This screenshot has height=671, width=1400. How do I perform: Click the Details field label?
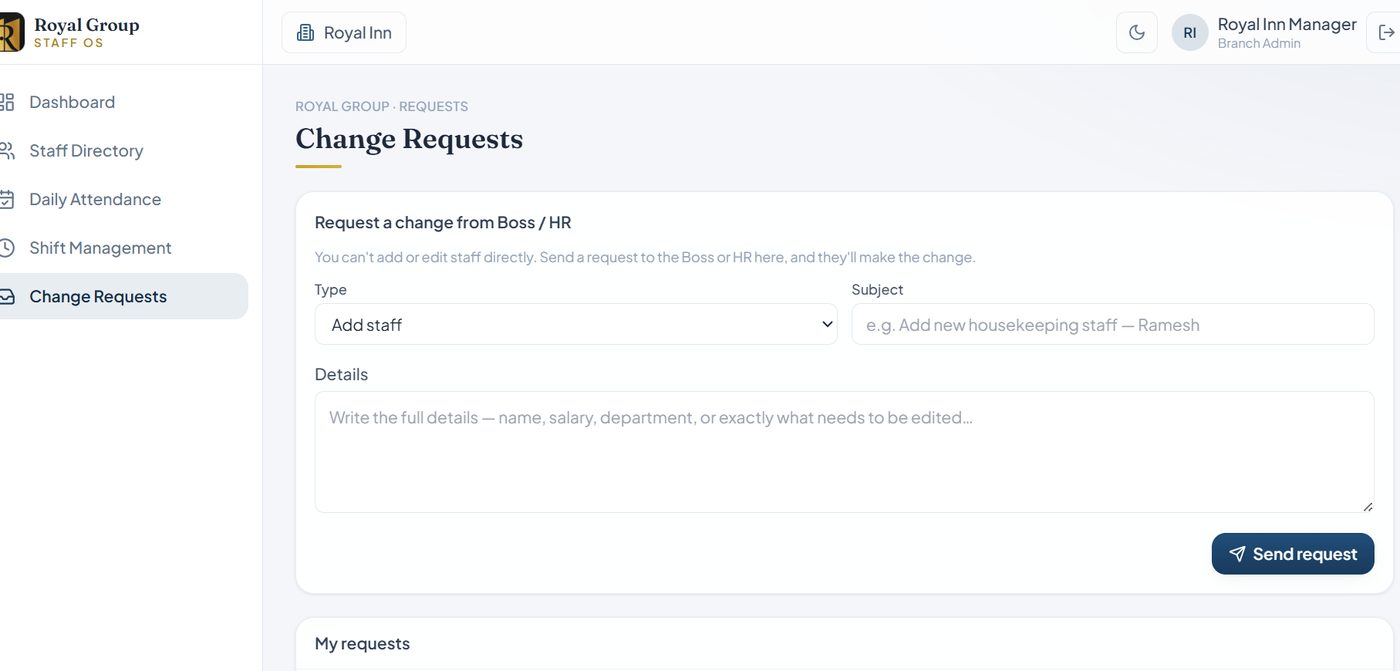click(x=341, y=375)
